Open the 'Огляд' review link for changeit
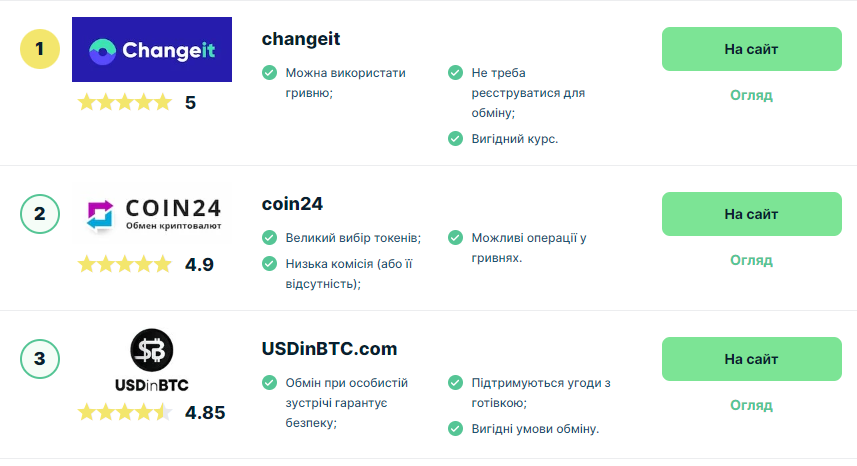 coord(751,95)
